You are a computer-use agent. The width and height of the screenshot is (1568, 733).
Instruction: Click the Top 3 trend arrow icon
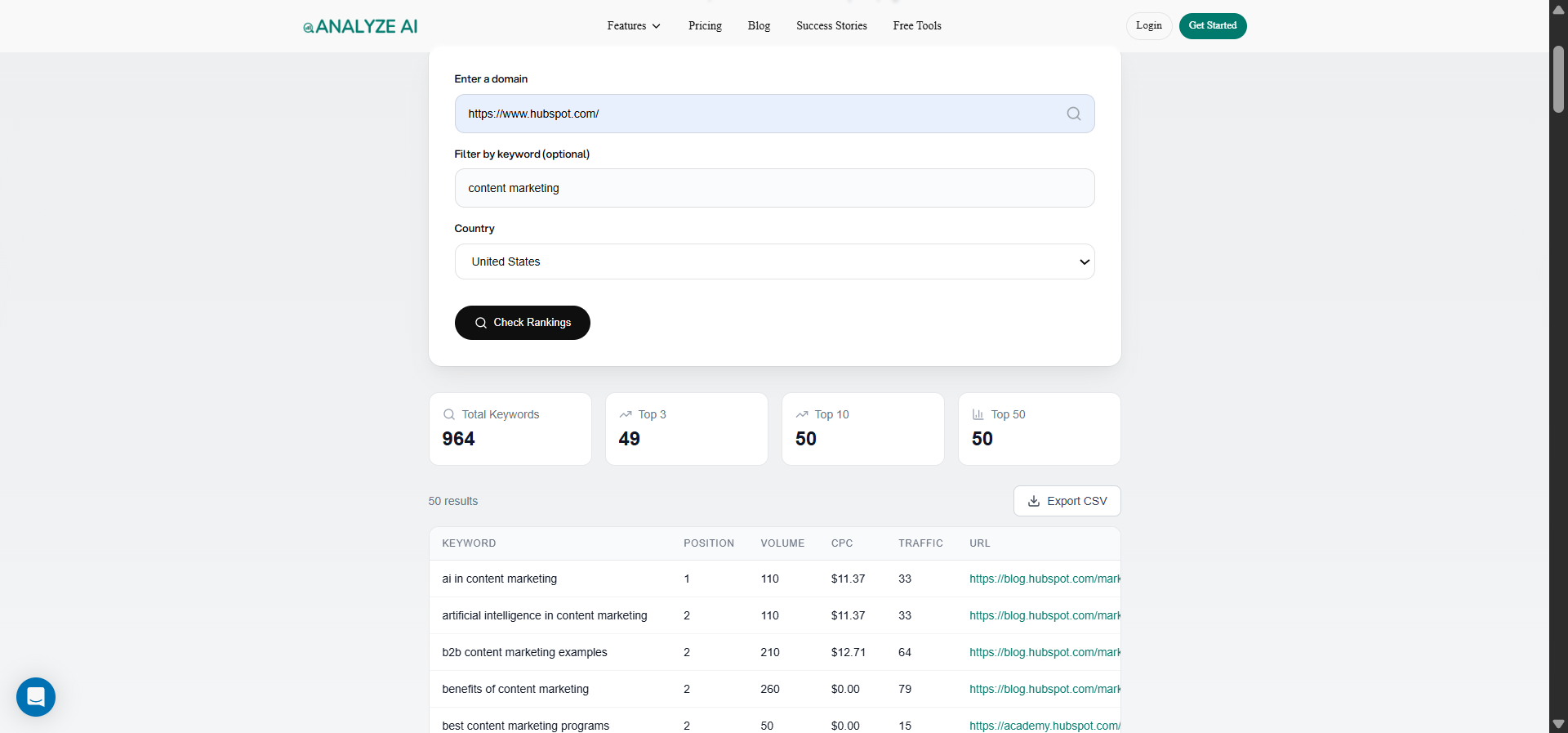click(x=626, y=414)
